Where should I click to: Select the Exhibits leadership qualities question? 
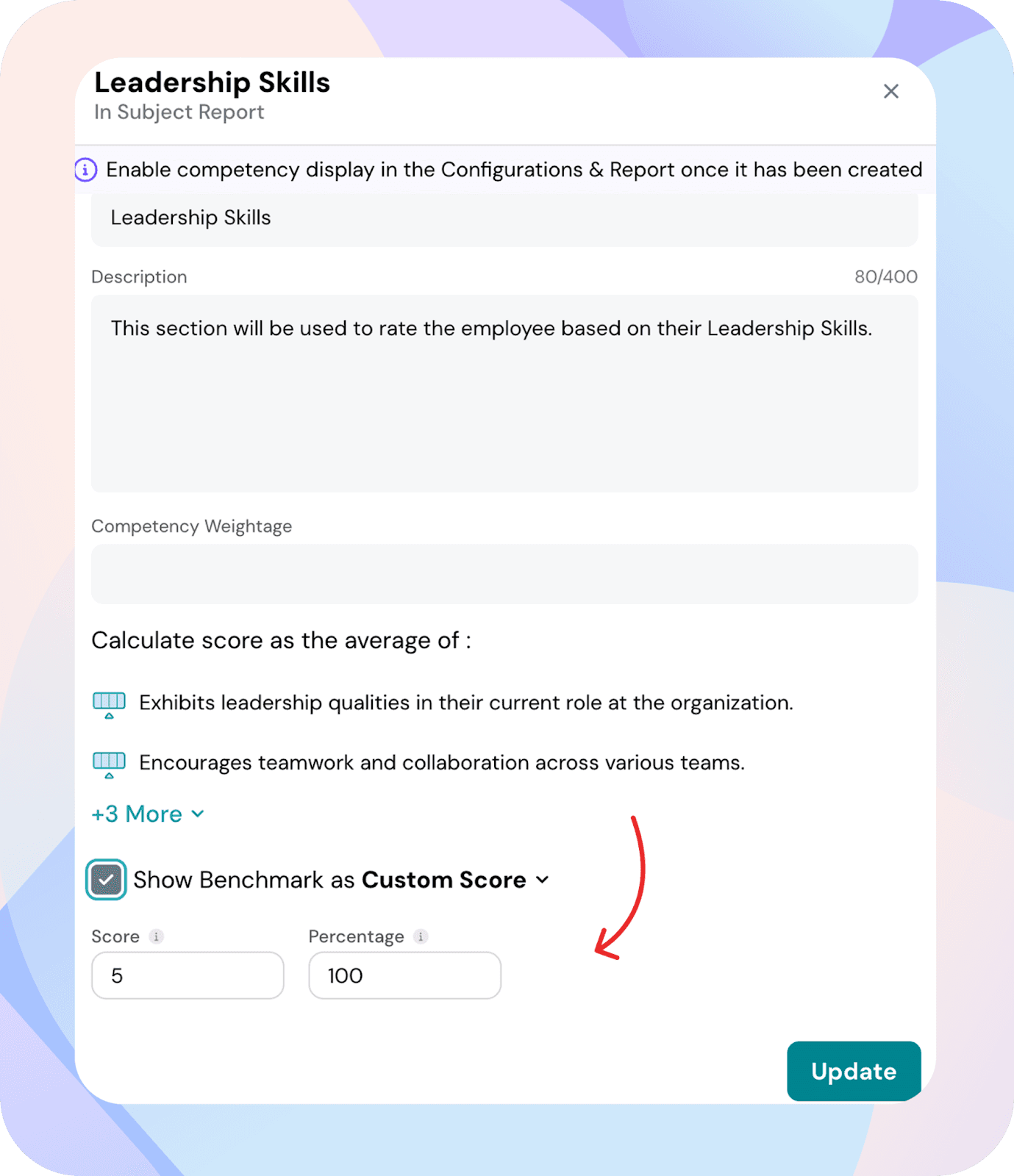click(465, 703)
